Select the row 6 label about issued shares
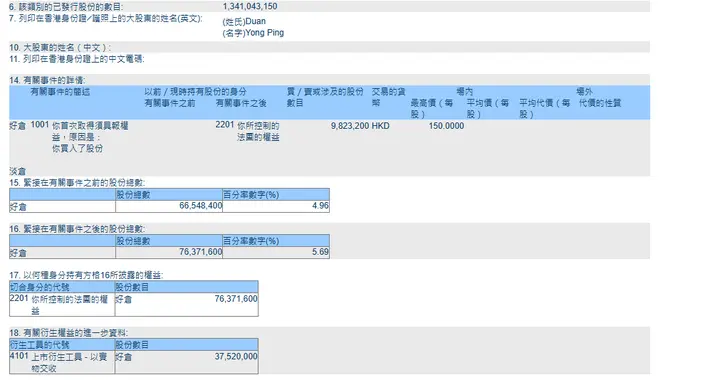 point(66,7)
